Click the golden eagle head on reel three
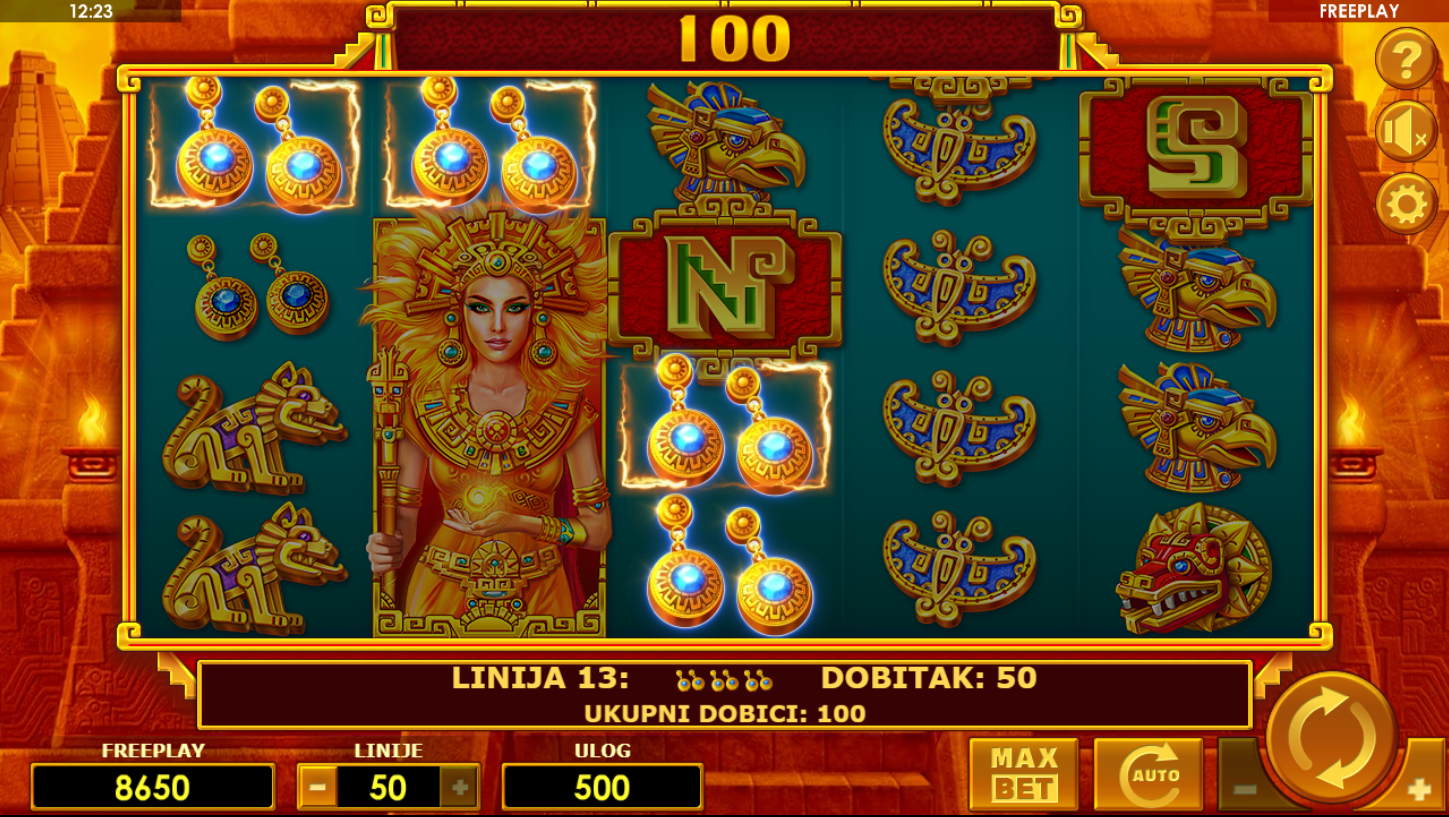 [725, 142]
